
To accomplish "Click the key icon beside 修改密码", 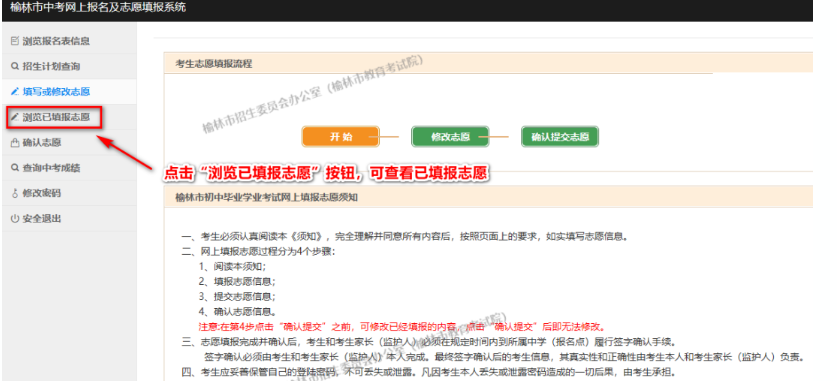I will click(14, 193).
